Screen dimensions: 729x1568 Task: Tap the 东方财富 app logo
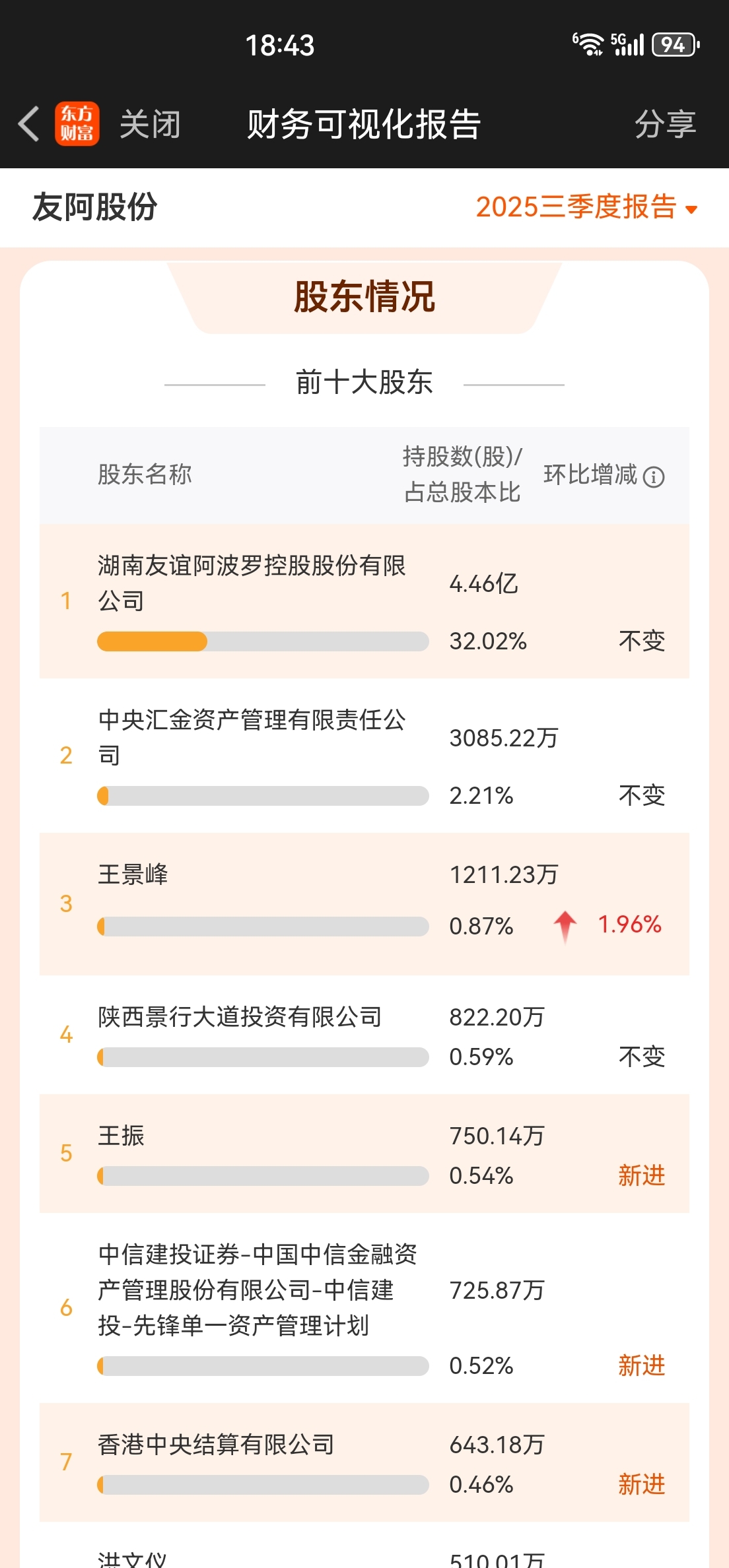pos(77,123)
